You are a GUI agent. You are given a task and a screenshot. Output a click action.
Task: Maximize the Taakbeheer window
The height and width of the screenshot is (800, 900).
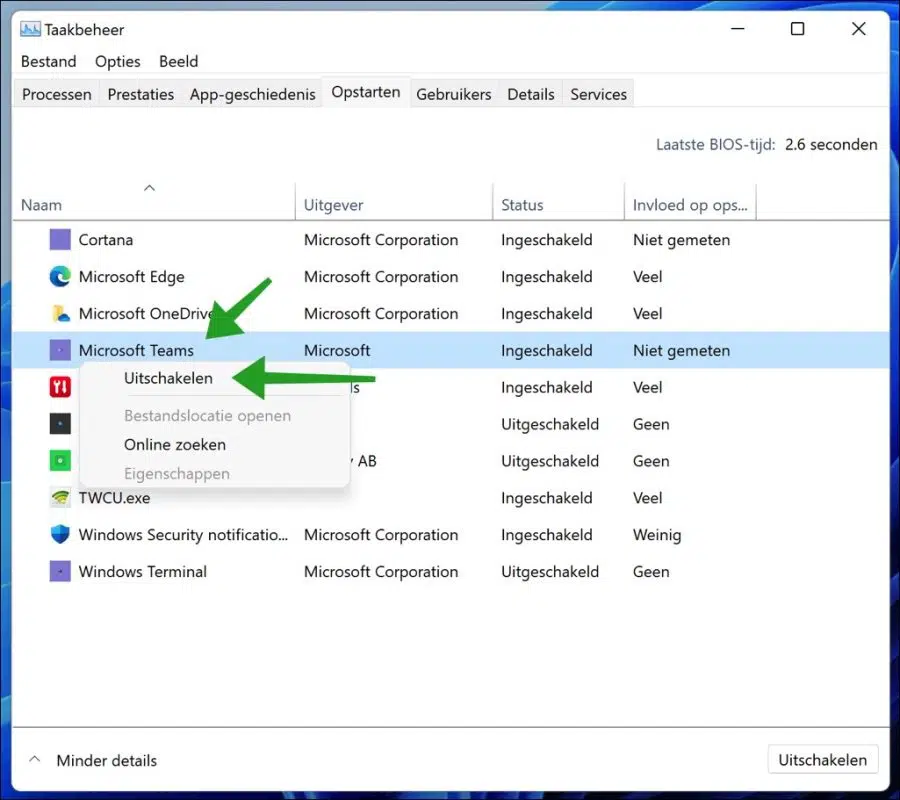click(797, 29)
